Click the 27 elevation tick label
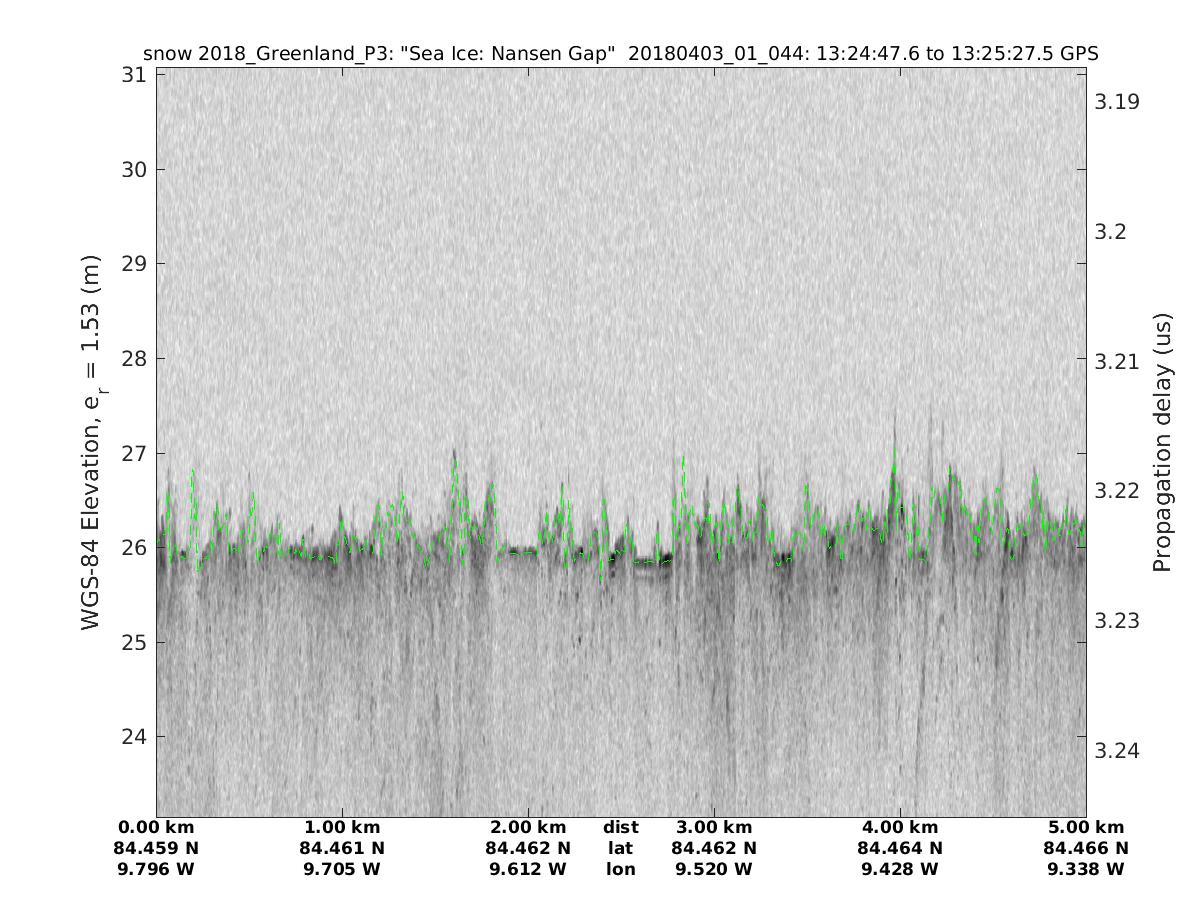This screenshot has width=1200, height=900. (x=134, y=453)
